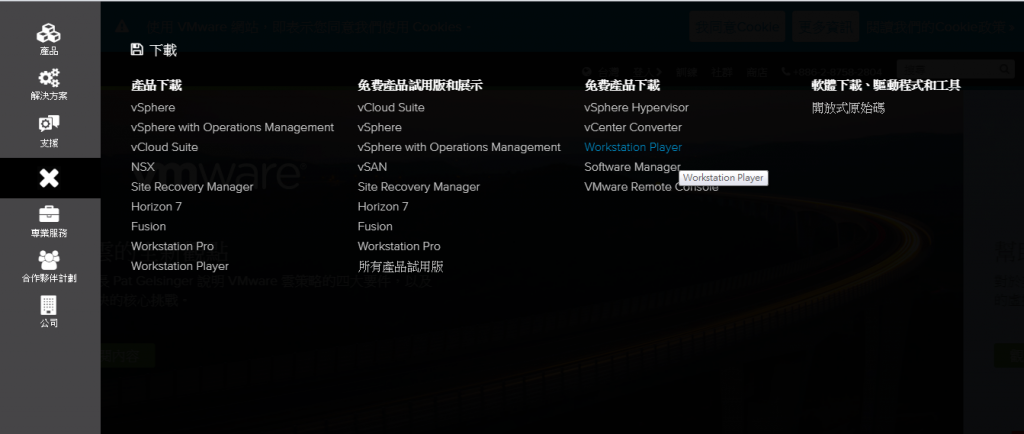Image resolution: width=1024 pixels, height=434 pixels.
Task: Open 所有產品試用版 link
Action: point(401,266)
